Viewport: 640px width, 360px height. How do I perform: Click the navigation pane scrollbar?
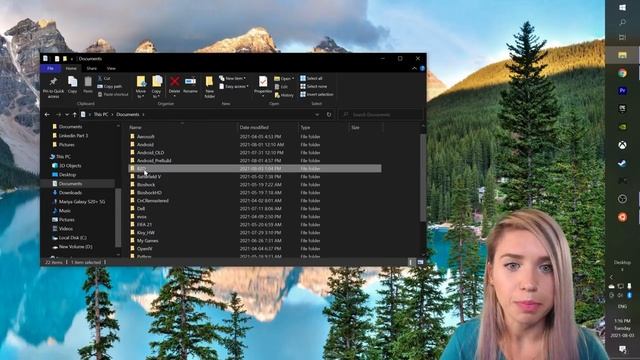coord(118,217)
